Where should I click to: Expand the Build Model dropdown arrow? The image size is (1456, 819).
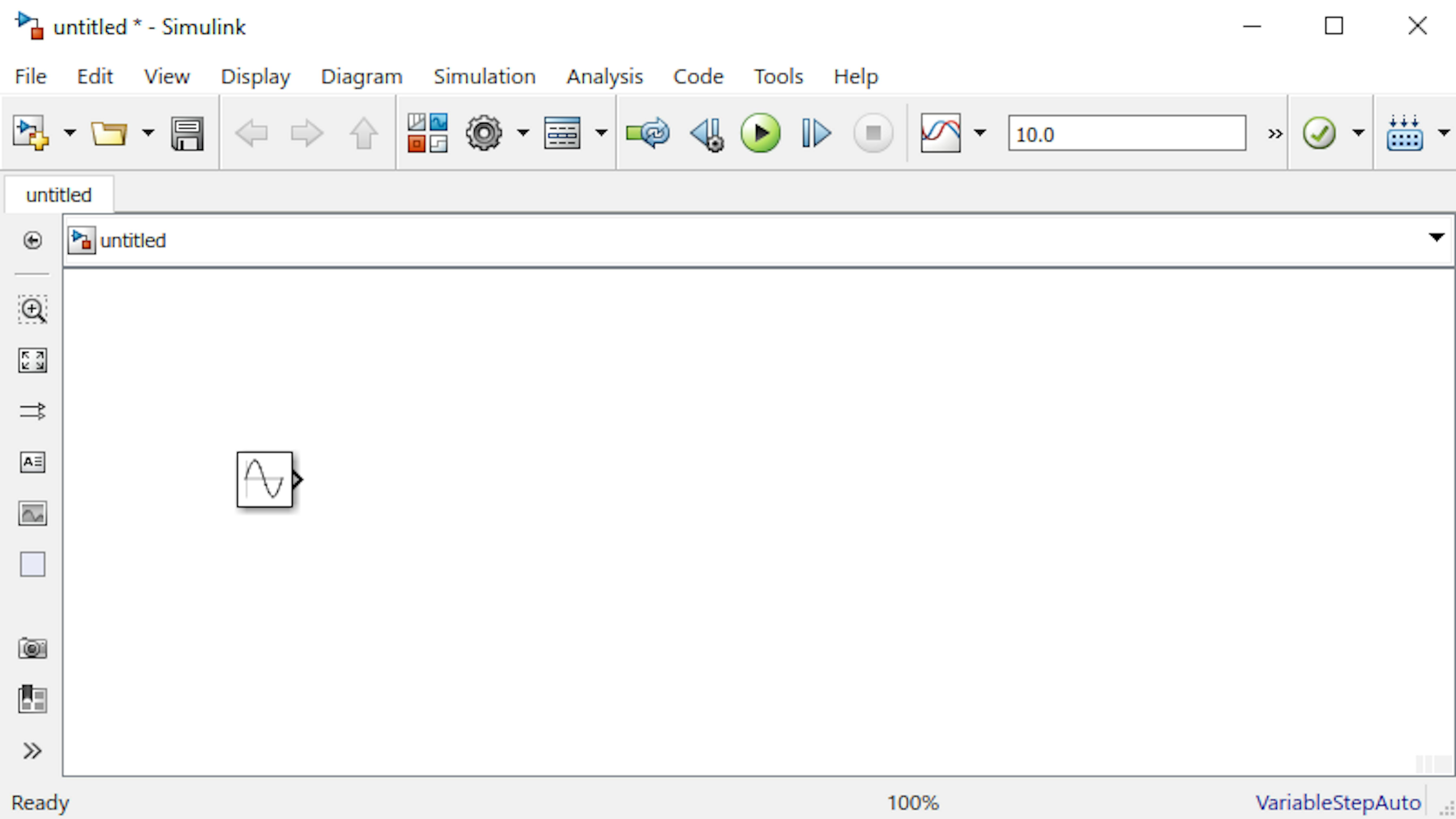(x=1444, y=133)
